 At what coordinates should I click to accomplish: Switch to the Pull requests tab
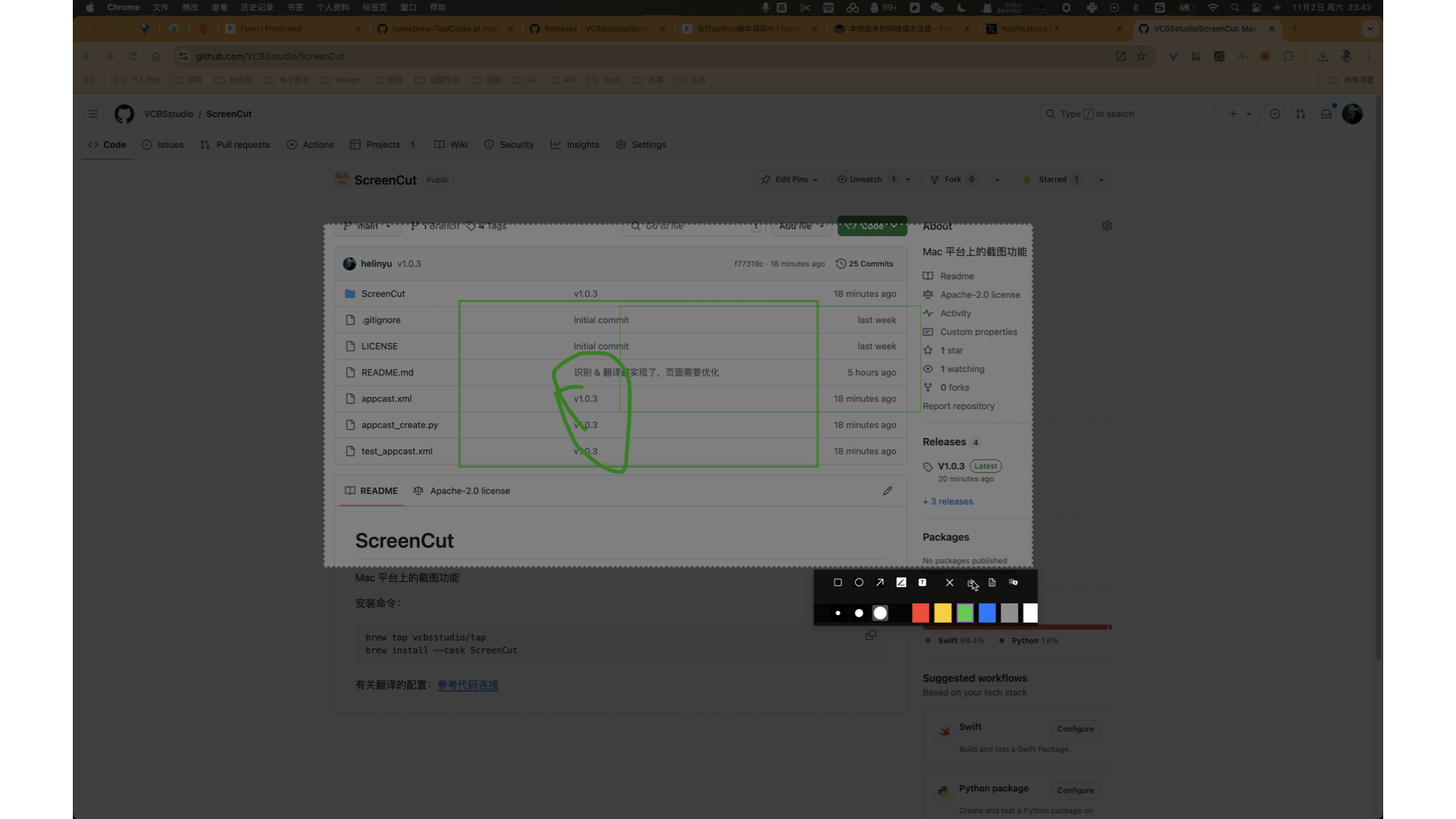click(x=235, y=145)
